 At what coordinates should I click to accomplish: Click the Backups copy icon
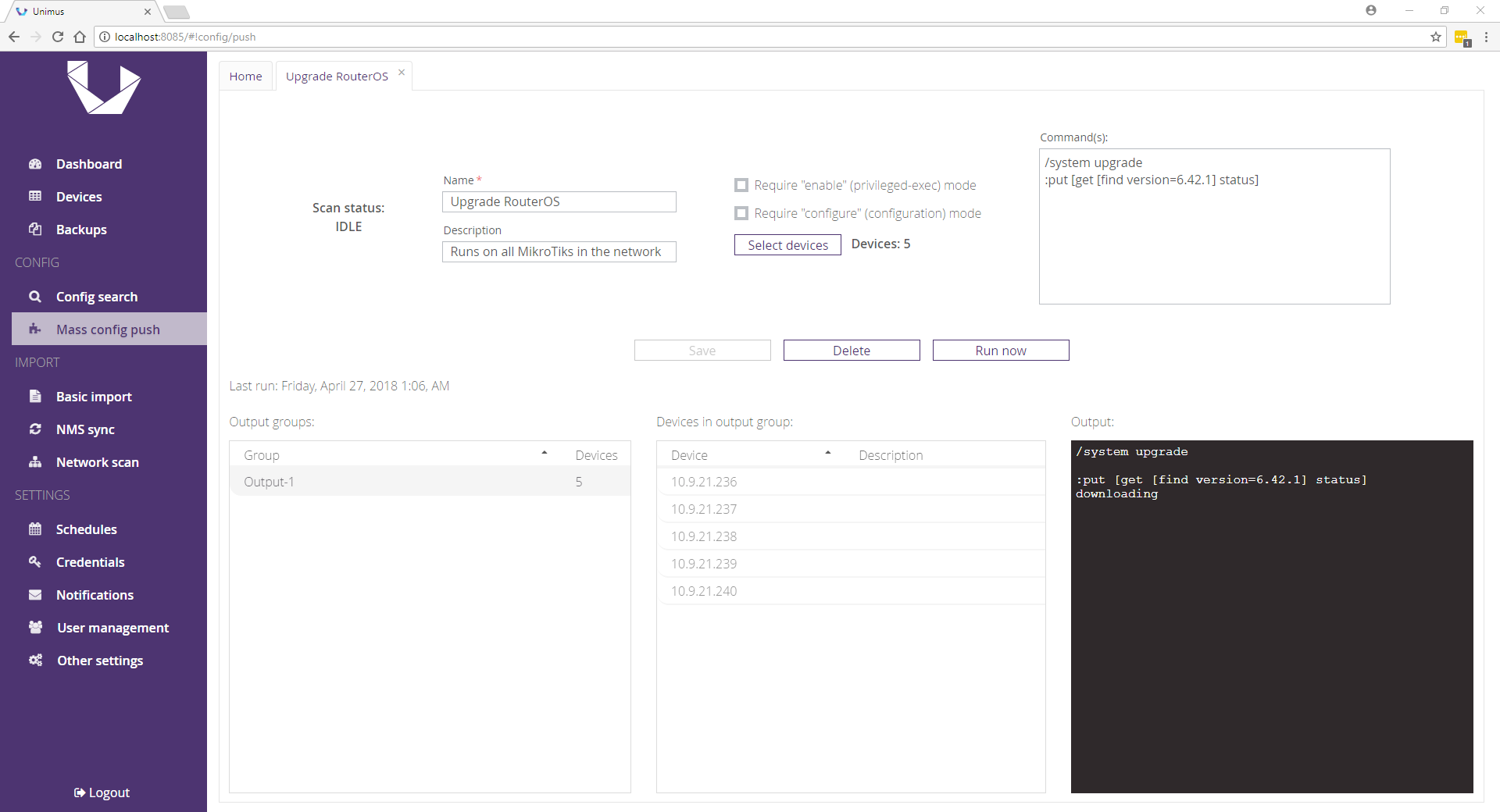click(35, 229)
